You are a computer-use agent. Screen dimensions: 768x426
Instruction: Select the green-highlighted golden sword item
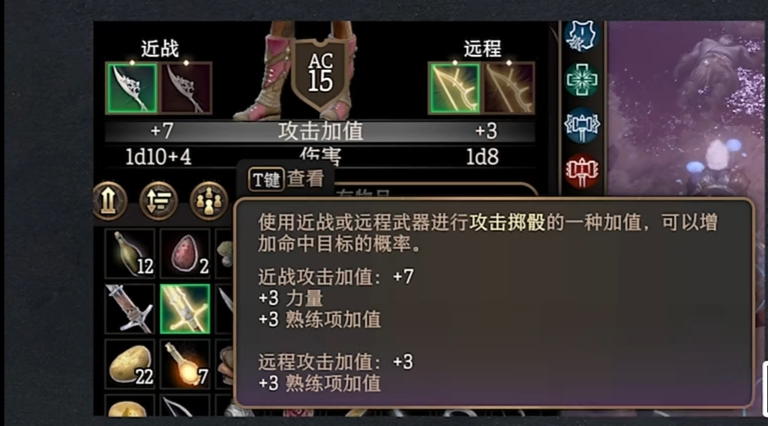(185, 309)
